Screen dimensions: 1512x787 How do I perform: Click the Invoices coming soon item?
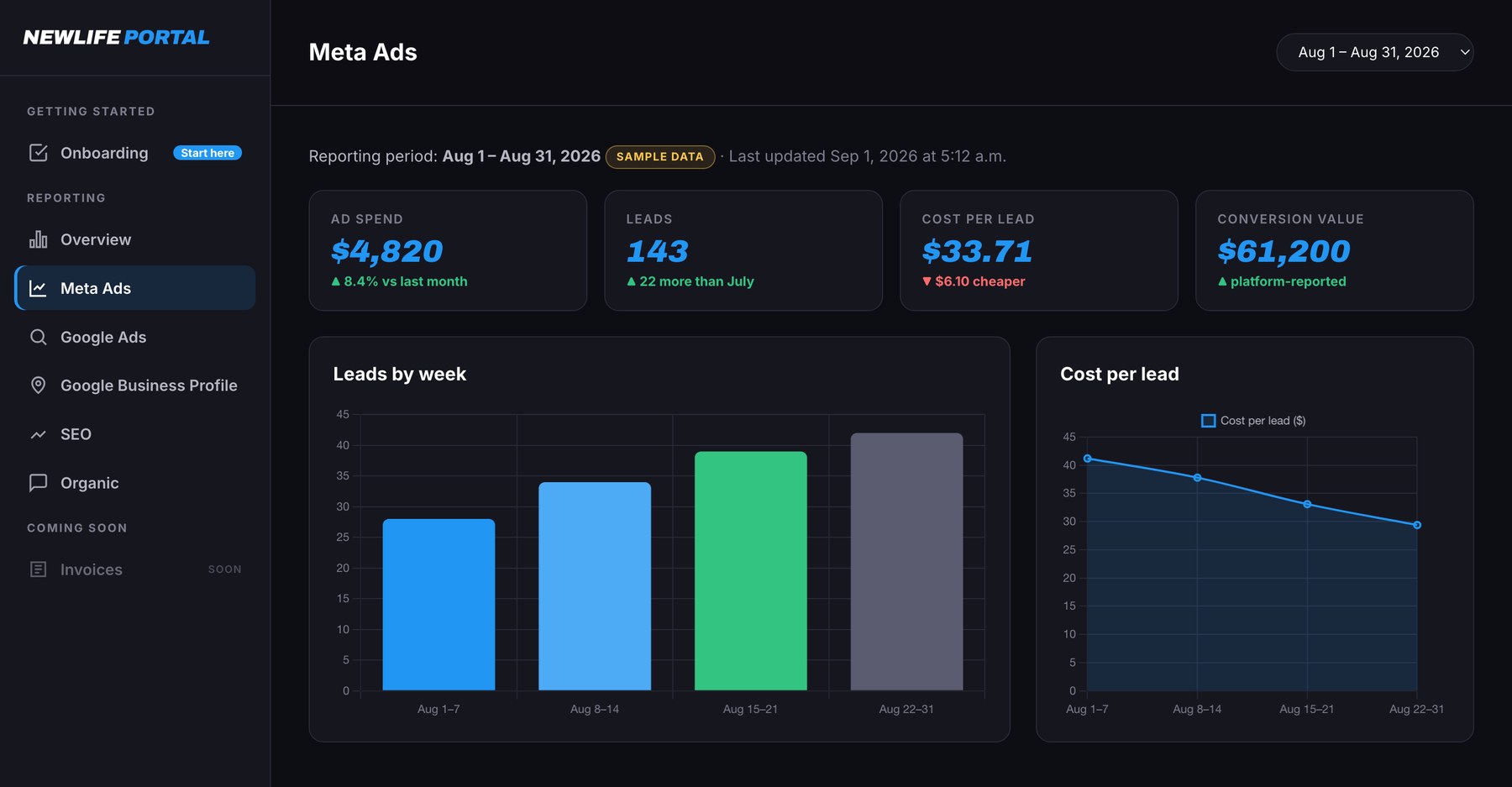tap(134, 569)
